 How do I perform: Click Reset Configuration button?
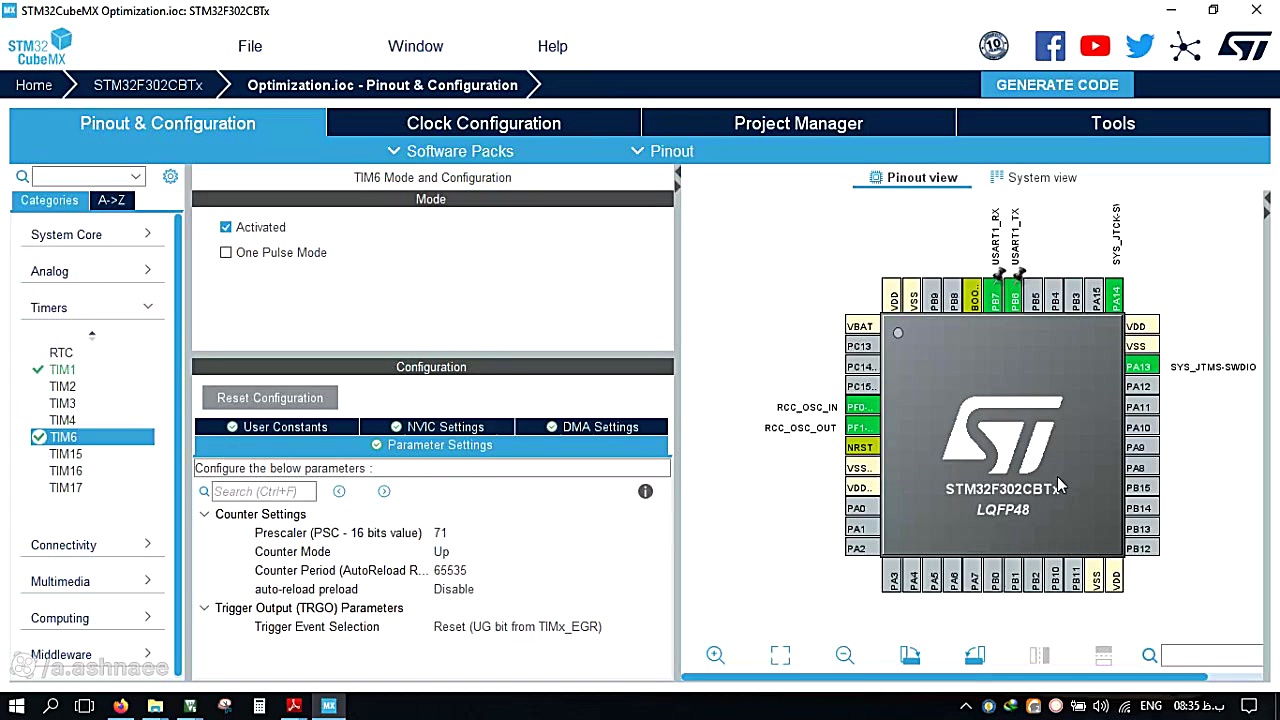tap(270, 398)
